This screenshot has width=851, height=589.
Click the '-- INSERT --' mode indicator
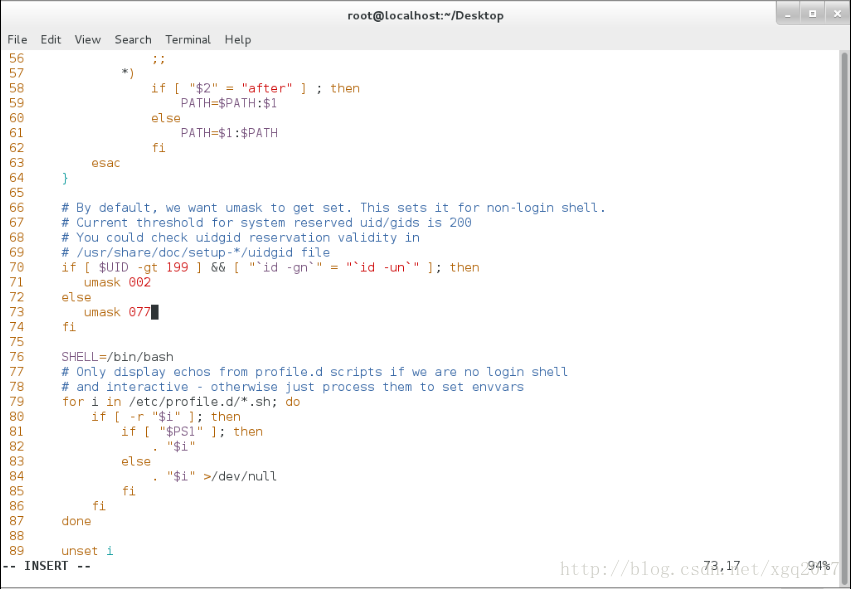tap(47, 566)
